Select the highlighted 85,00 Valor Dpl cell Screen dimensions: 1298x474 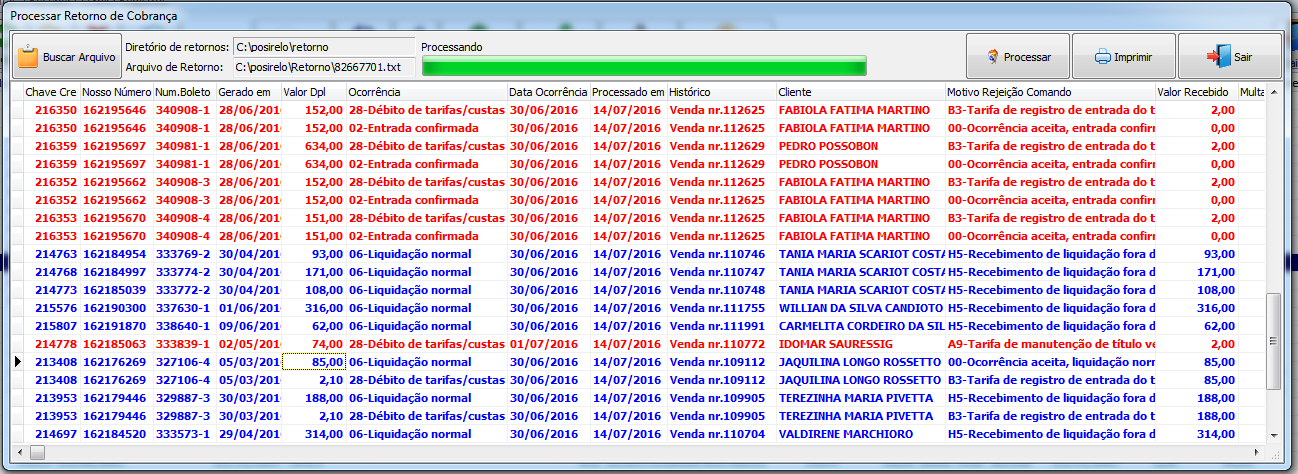click(x=313, y=362)
